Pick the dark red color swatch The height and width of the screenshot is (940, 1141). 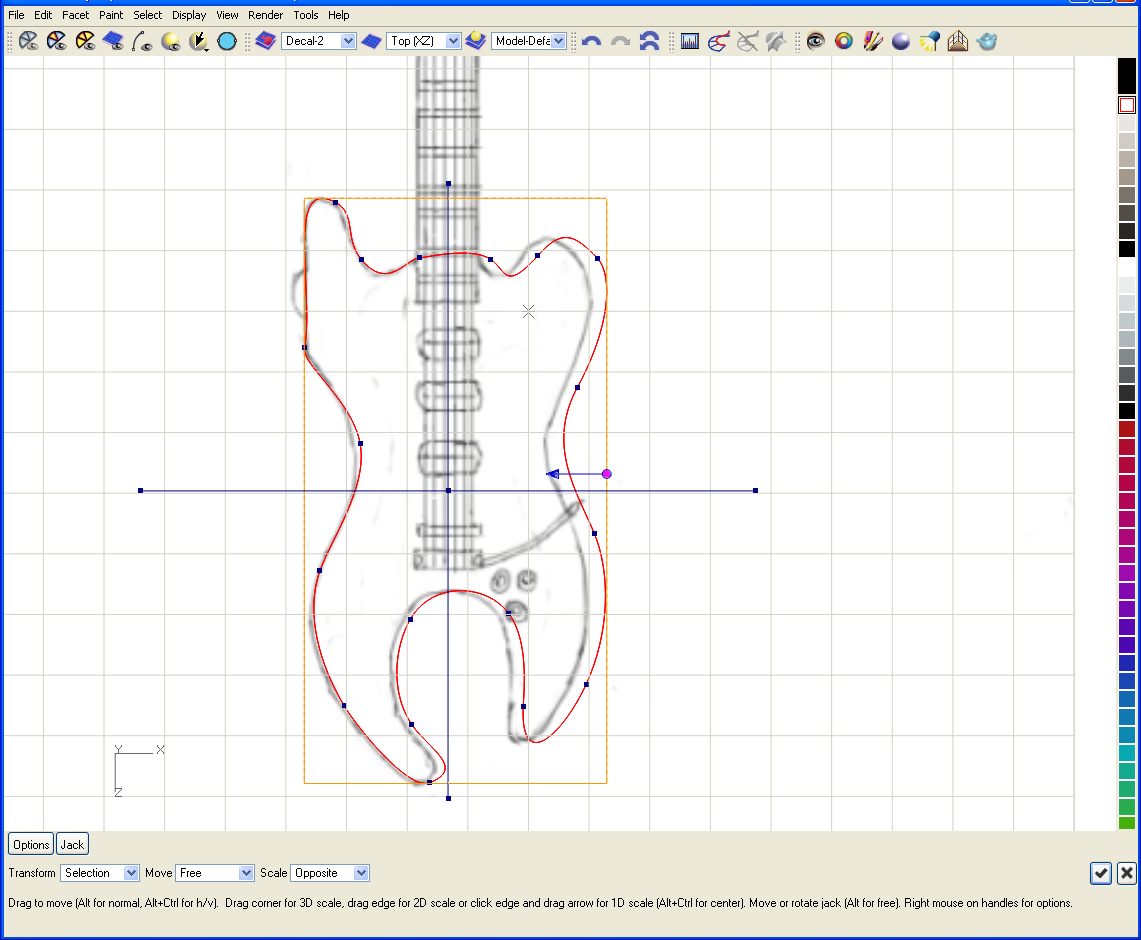(x=1126, y=429)
